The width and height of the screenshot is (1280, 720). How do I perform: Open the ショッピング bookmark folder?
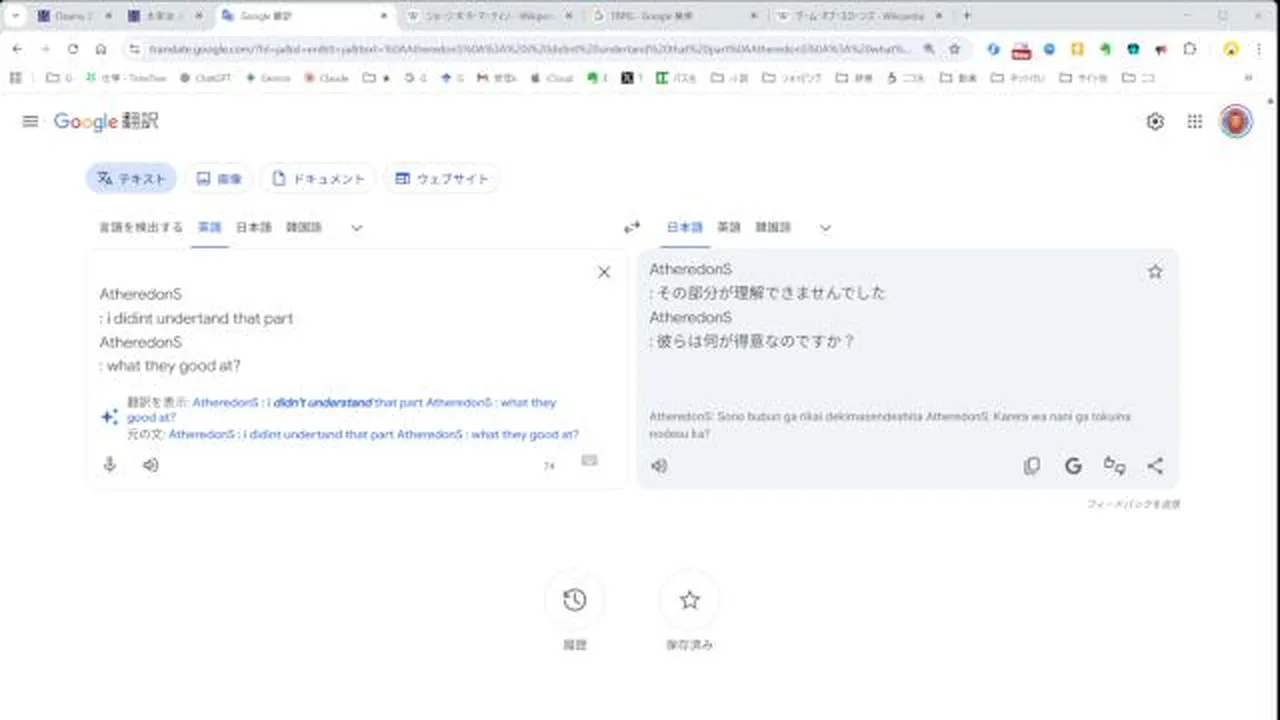pyautogui.click(x=794, y=78)
